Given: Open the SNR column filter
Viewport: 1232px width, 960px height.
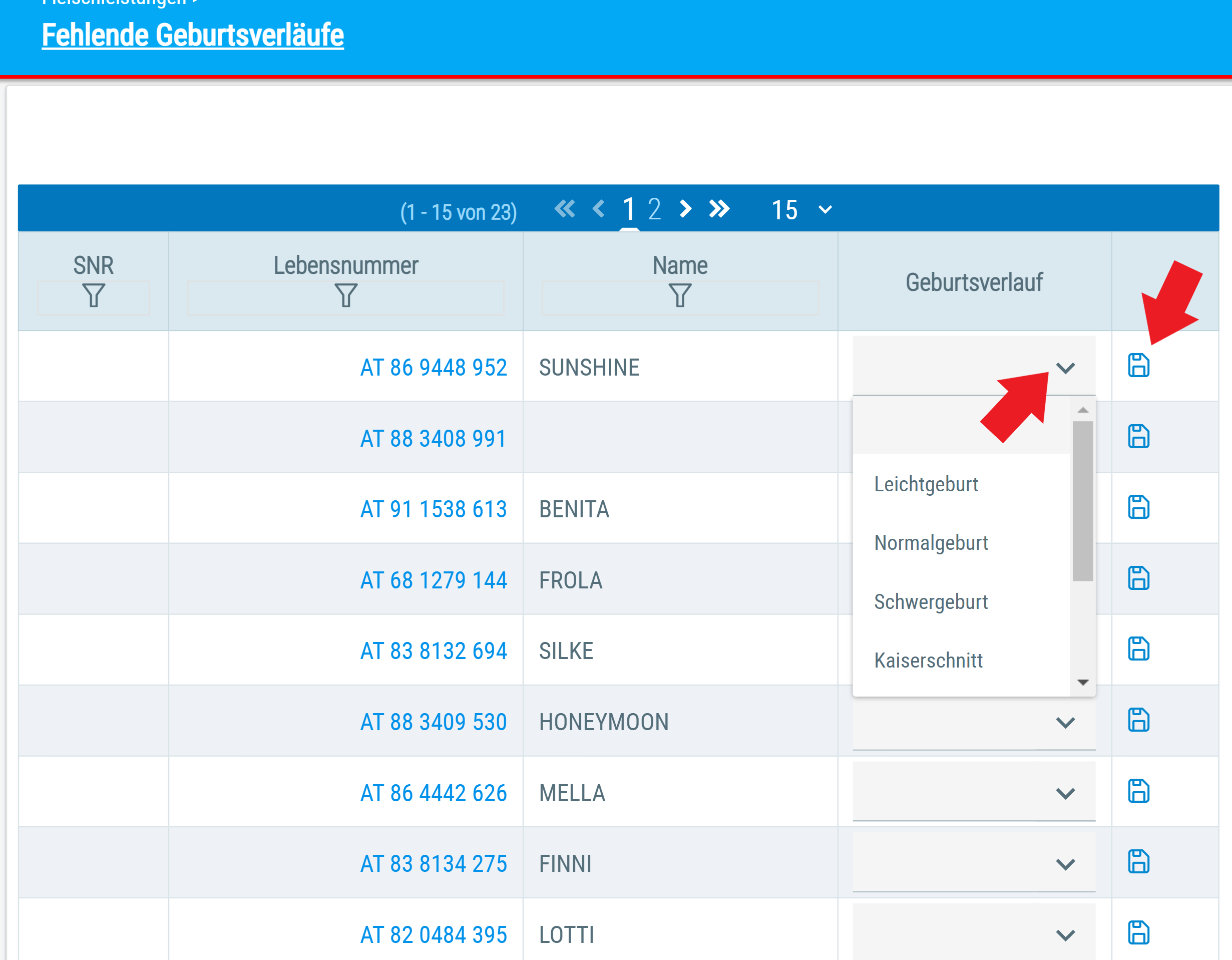Looking at the screenshot, I should tap(94, 296).
